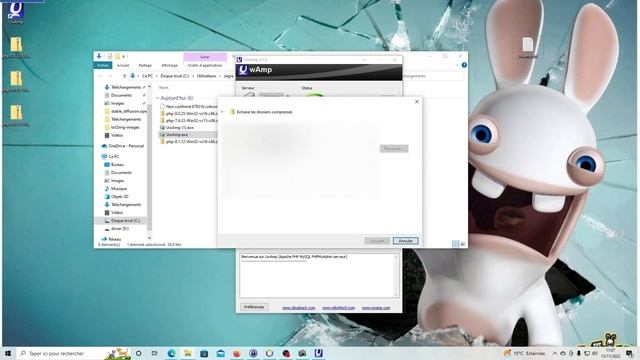Image resolution: width=640 pixels, height=360 pixels.
Task: Select the Gérer contextual tab
Action: [205, 57]
